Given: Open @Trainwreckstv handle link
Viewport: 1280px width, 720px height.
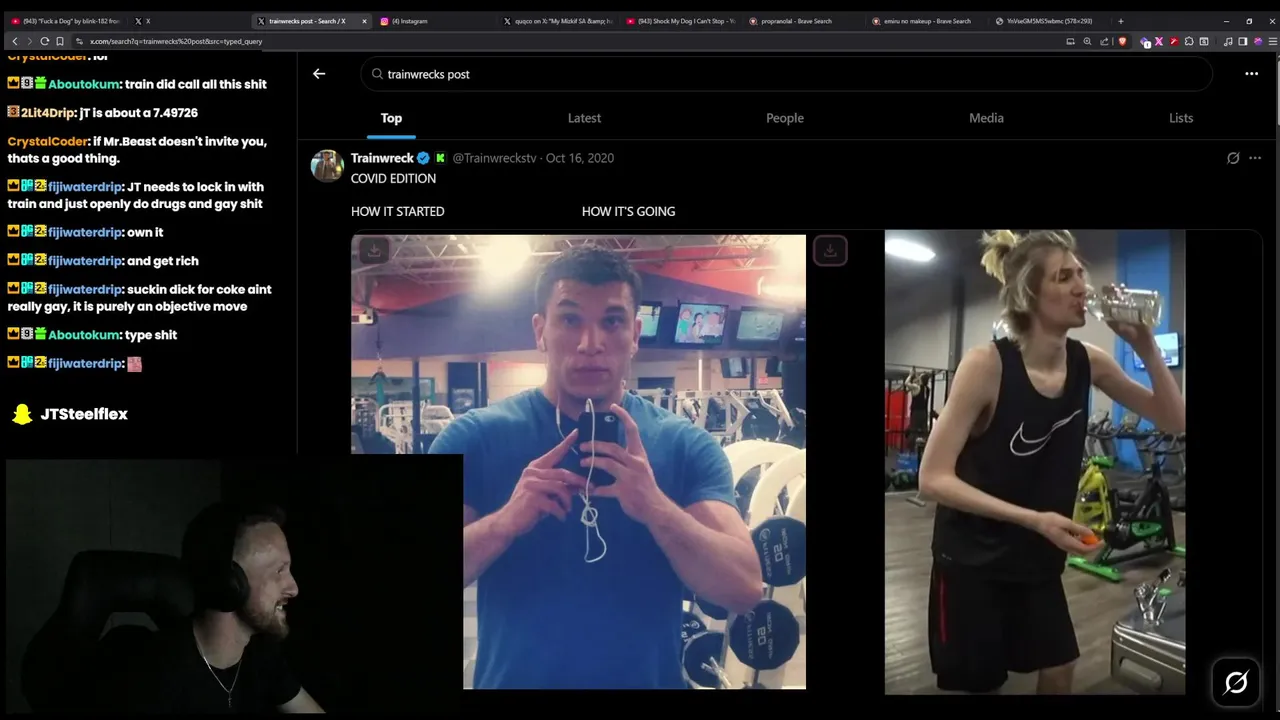Looking at the screenshot, I should coord(494,158).
